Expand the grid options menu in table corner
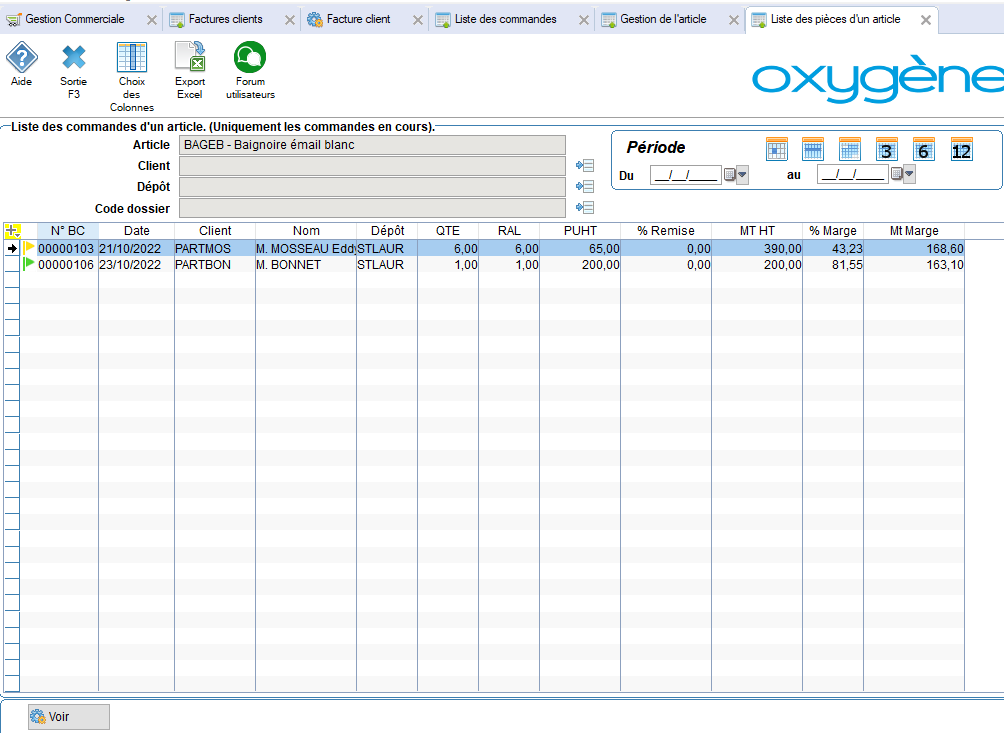Viewport: 1004px width, 733px height. (x=13, y=231)
